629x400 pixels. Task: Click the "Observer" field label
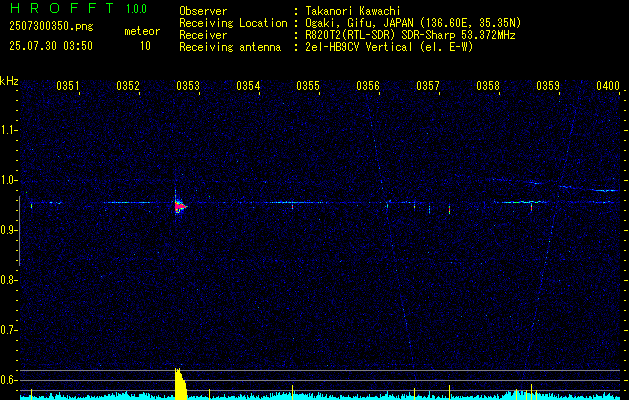point(203,11)
